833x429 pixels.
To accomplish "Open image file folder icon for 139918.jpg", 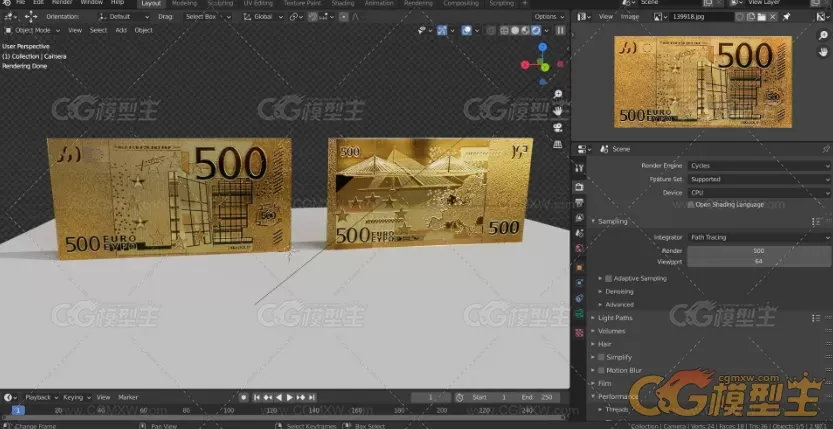I will [x=762, y=16].
